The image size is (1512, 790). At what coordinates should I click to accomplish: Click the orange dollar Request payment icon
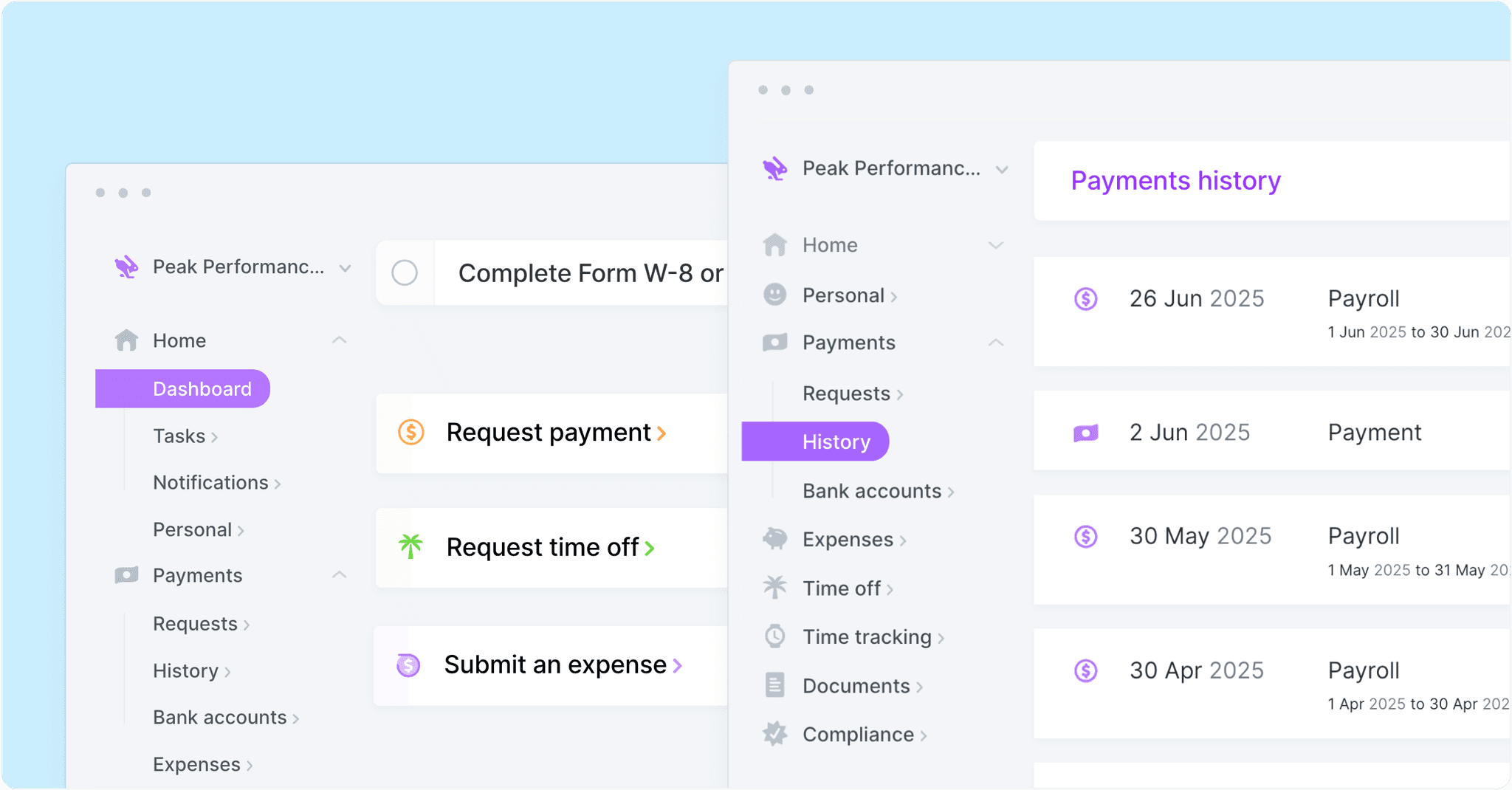pyautogui.click(x=411, y=432)
